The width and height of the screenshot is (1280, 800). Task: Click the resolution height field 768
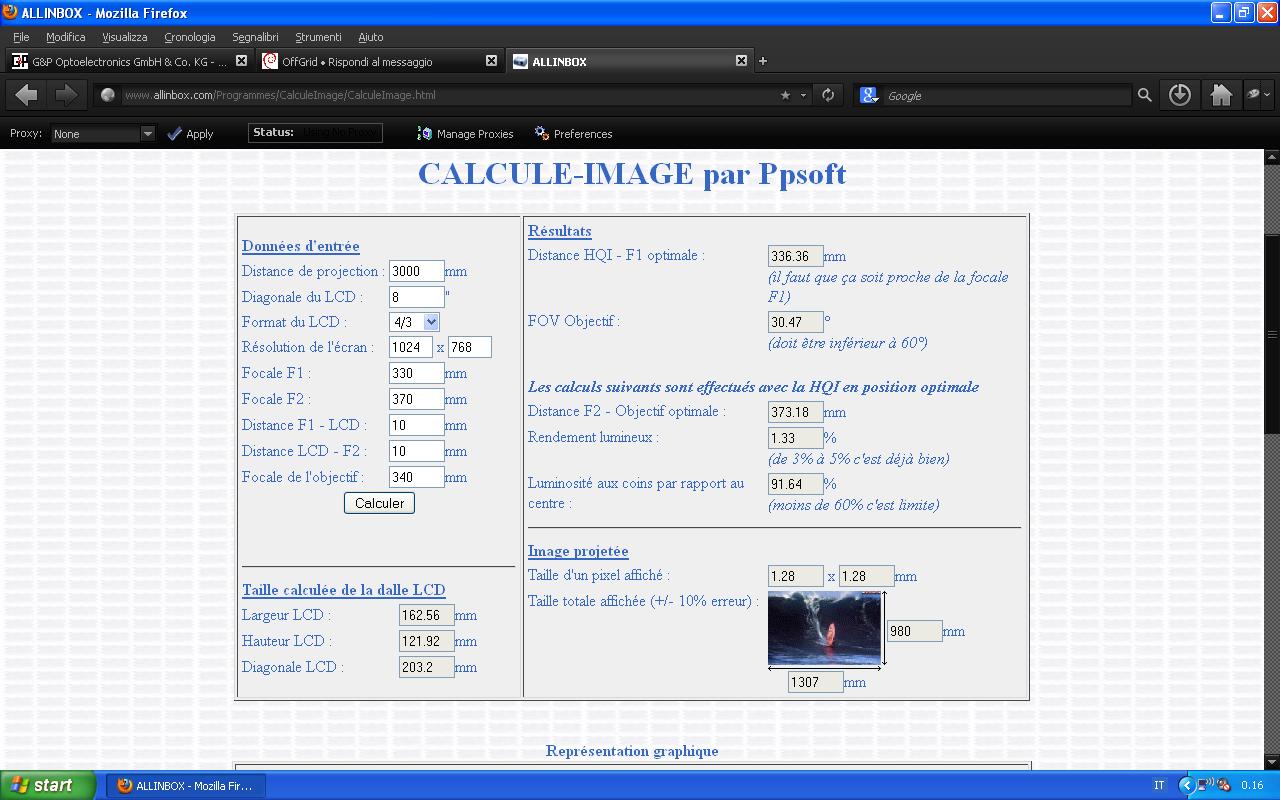(x=470, y=347)
